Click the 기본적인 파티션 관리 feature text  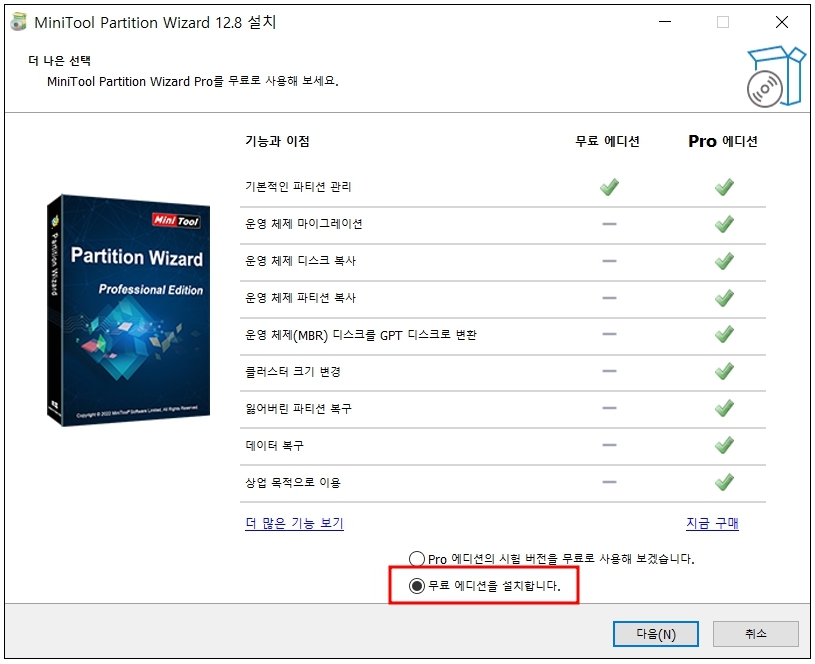click(x=298, y=187)
